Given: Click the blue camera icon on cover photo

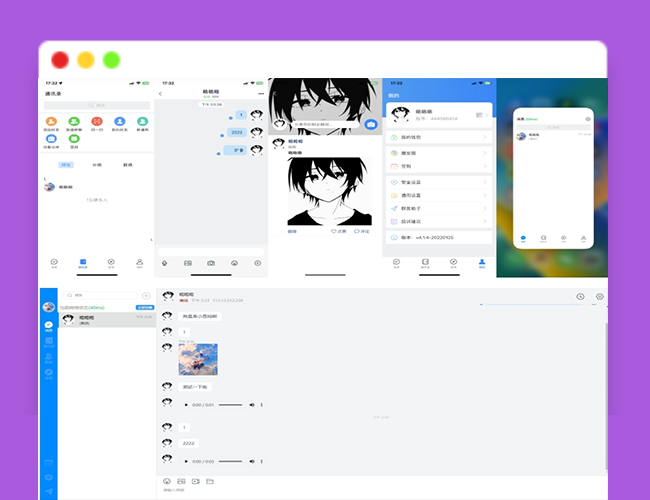Looking at the screenshot, I should (x=371, y=124).
